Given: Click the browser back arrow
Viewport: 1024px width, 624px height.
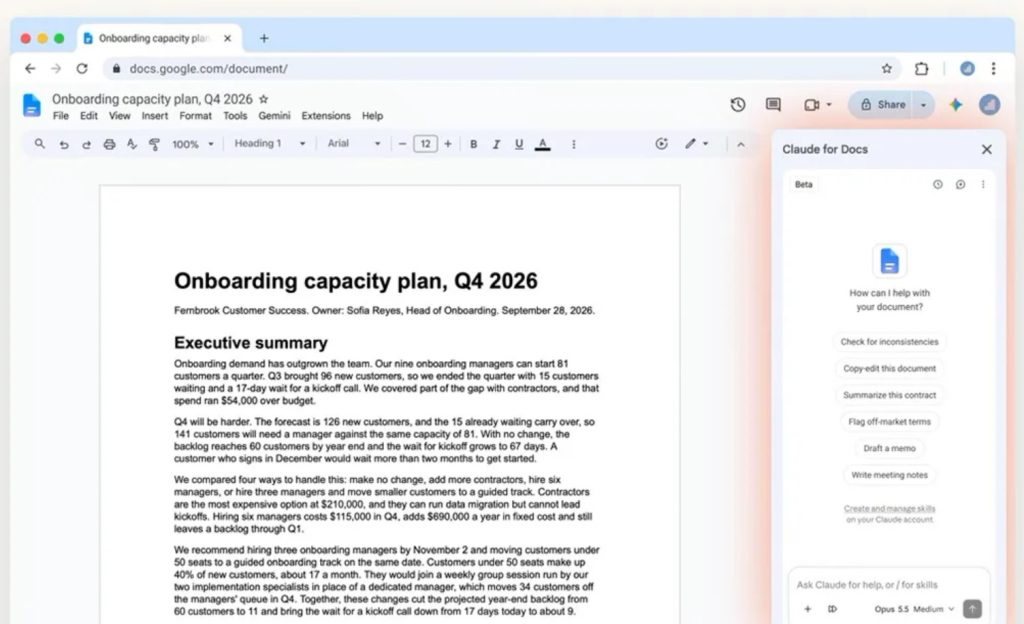Looking at the screenshot, I should 30,69.
